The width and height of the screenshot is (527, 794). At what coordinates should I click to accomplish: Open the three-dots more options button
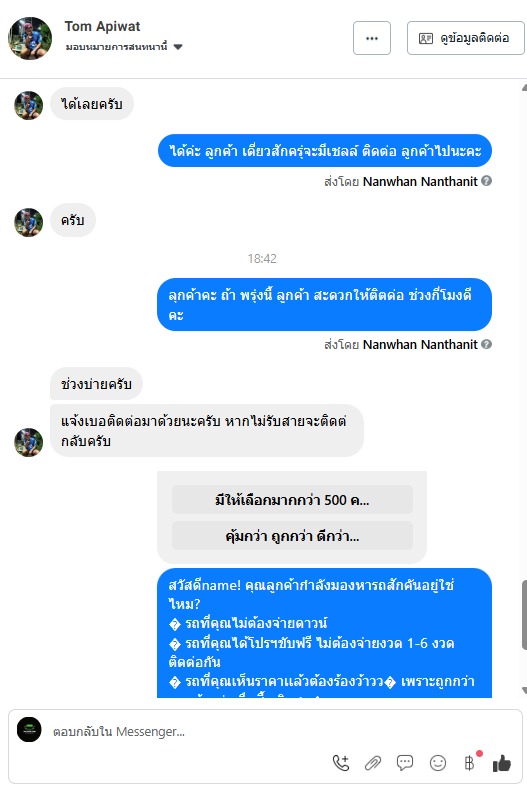click(x=372, y=38)
